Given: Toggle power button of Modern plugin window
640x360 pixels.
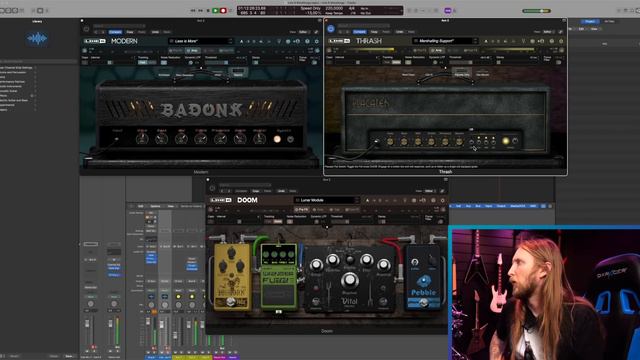Looking at the screenshot, I should [86, 29].
